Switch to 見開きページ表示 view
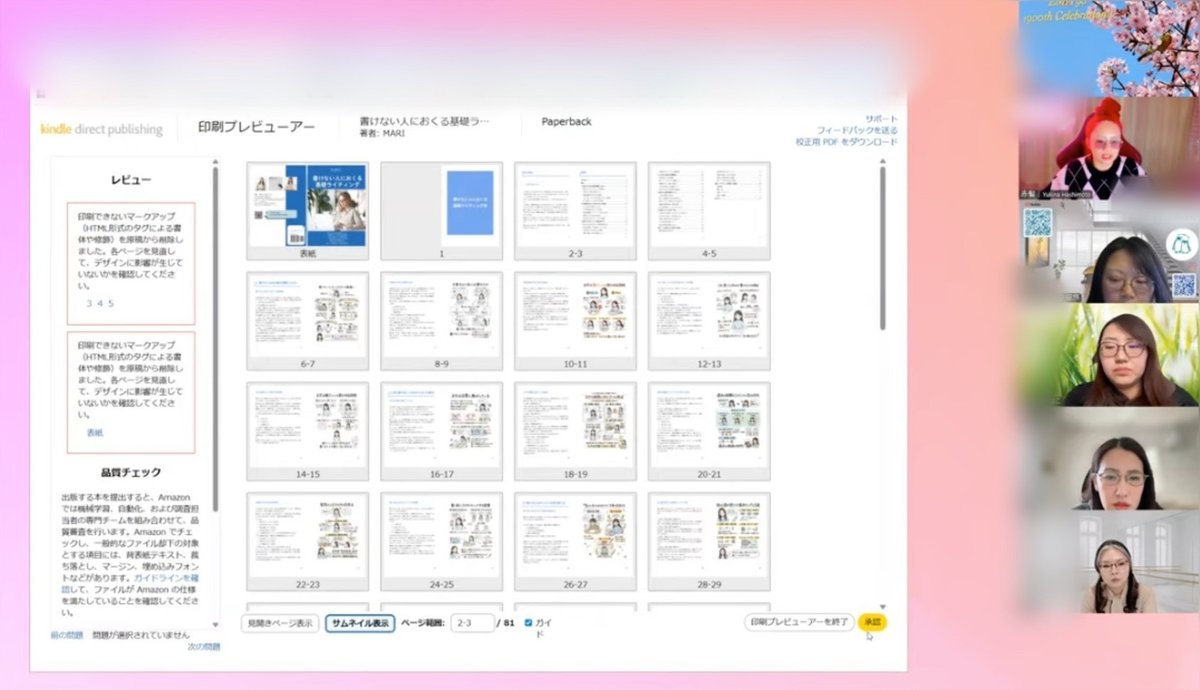1200x690 pixels. pyautogui.click(x=280, y=623)
